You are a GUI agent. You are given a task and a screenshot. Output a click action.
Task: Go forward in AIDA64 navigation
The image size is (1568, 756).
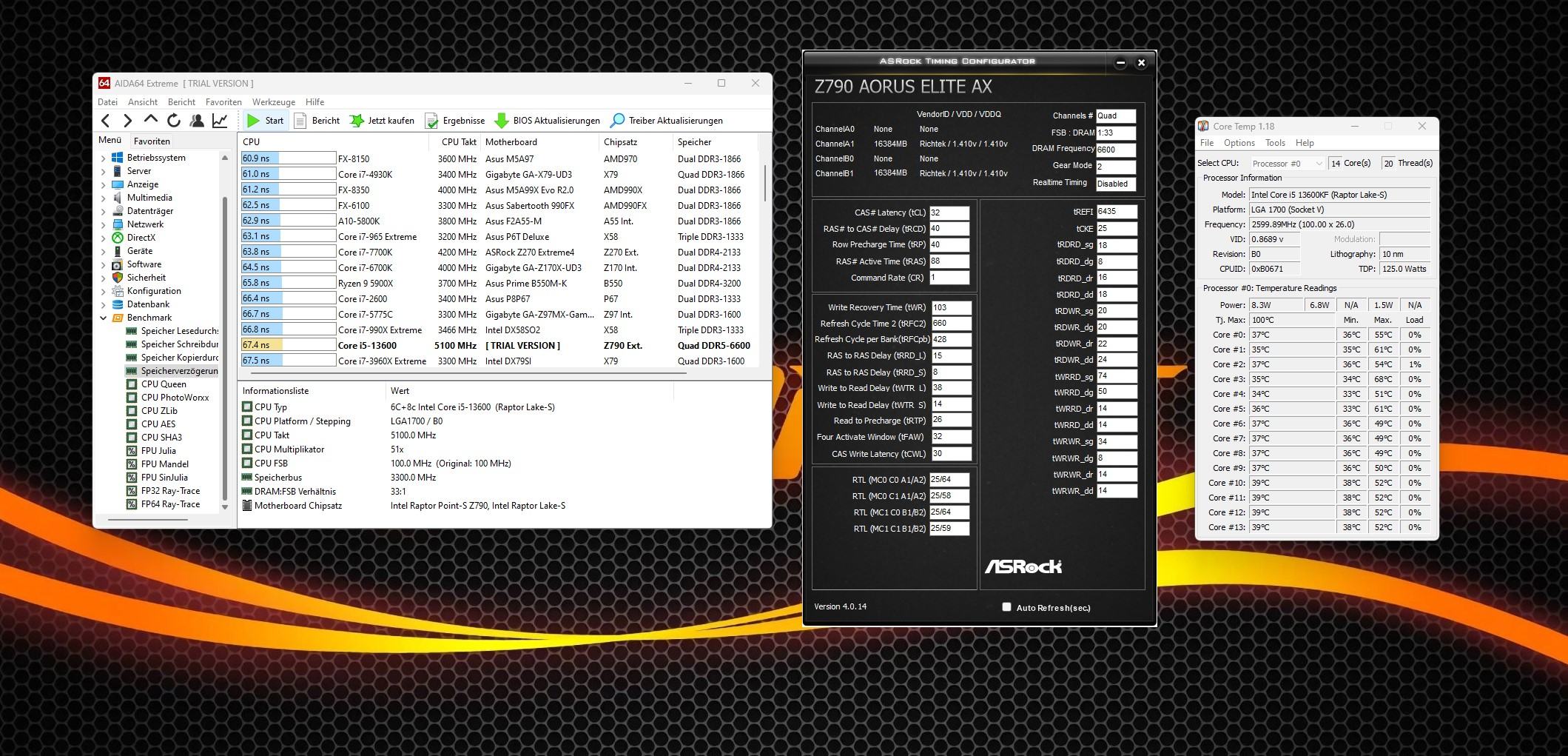click(127, 121)
